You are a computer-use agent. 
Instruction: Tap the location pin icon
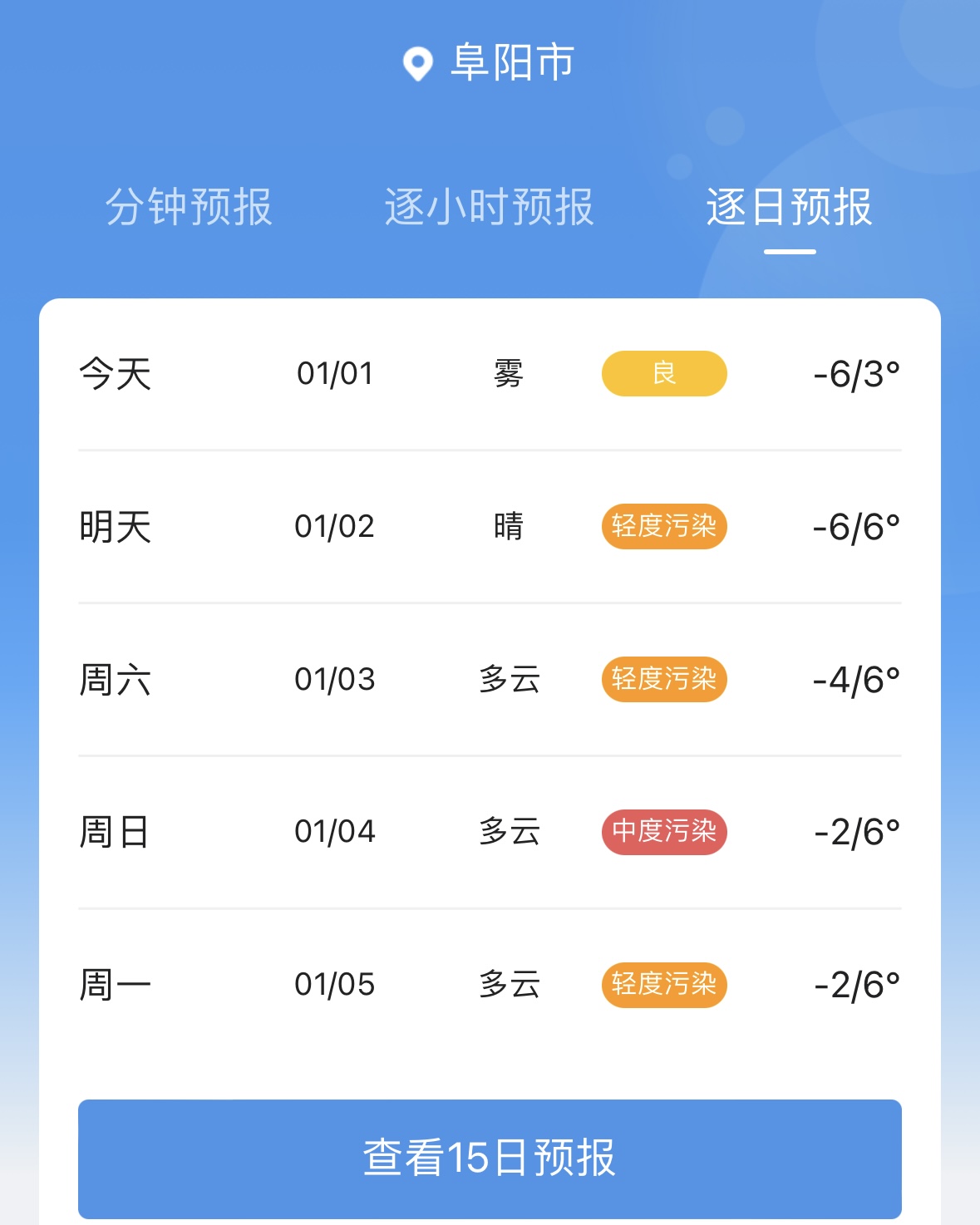[x=417, y=63]
